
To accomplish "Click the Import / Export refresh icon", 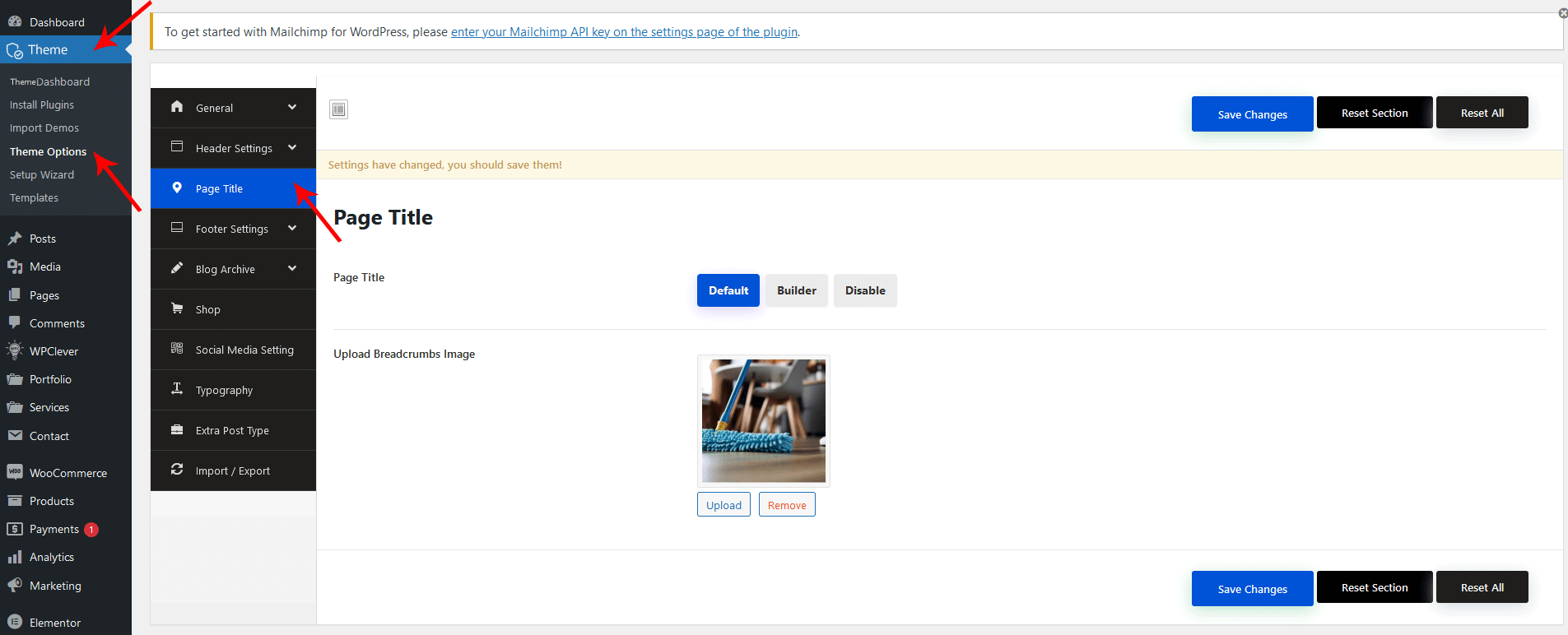I will [177, 470].
